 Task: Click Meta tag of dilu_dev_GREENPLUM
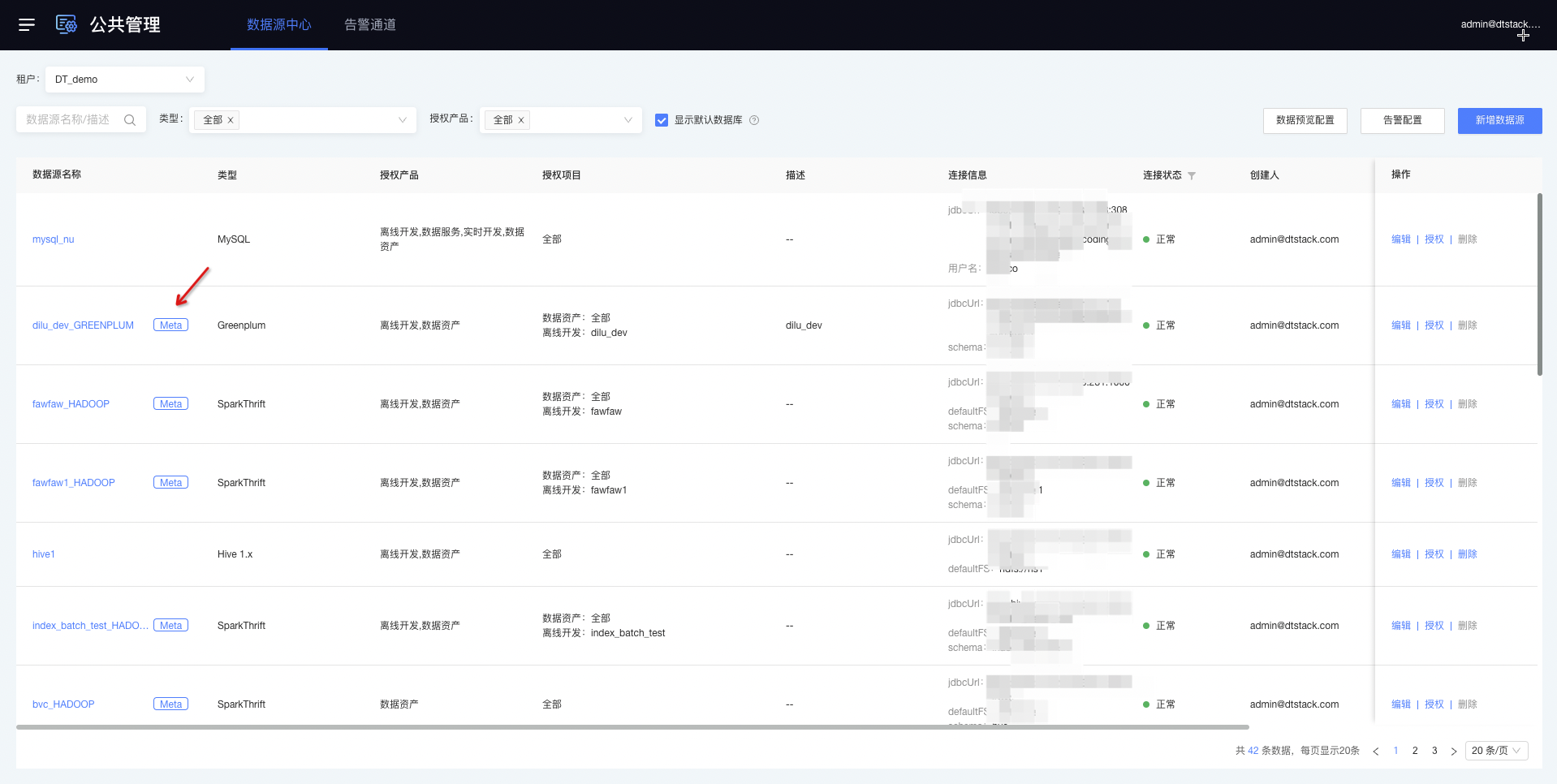[170, 325]
